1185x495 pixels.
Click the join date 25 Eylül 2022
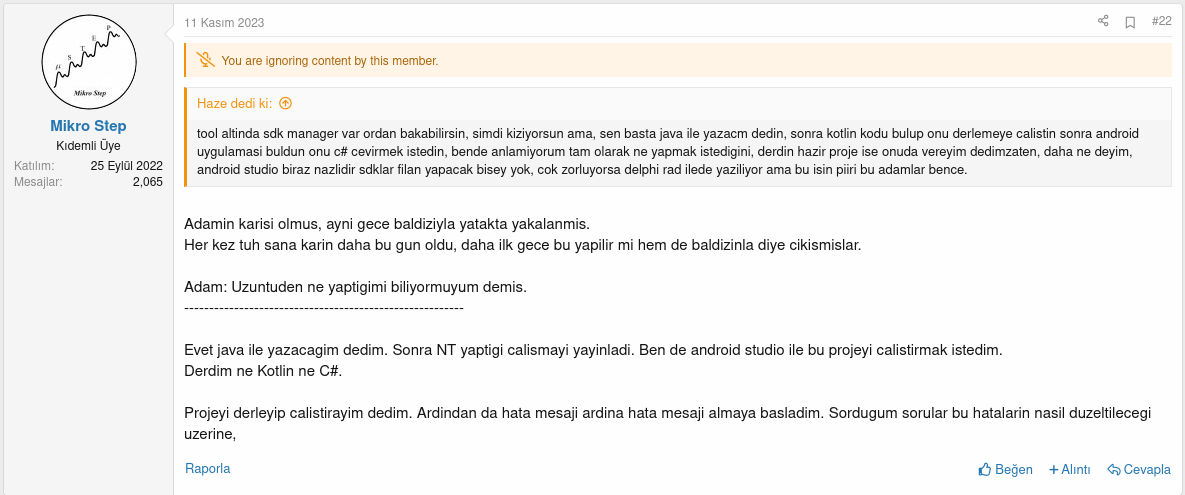click(x=126, y=166)
